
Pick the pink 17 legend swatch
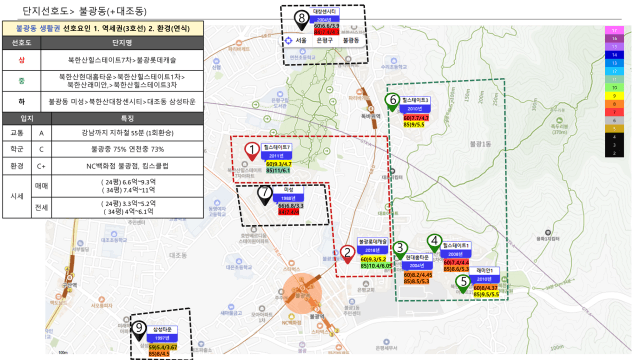(x=614, y=30)
